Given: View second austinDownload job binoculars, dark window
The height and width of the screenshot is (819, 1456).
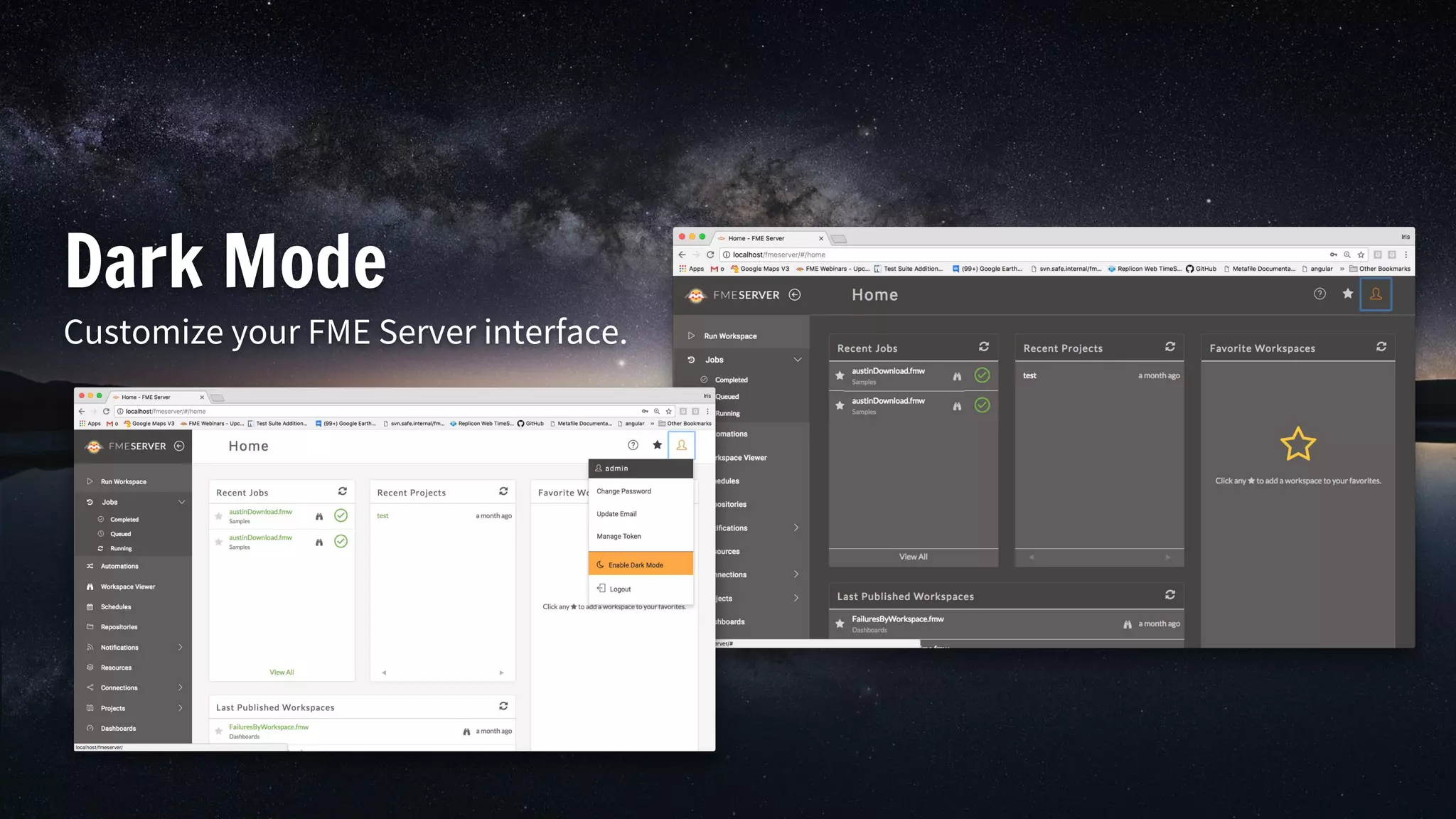Looking at the screenshot, I should (957, 406).
